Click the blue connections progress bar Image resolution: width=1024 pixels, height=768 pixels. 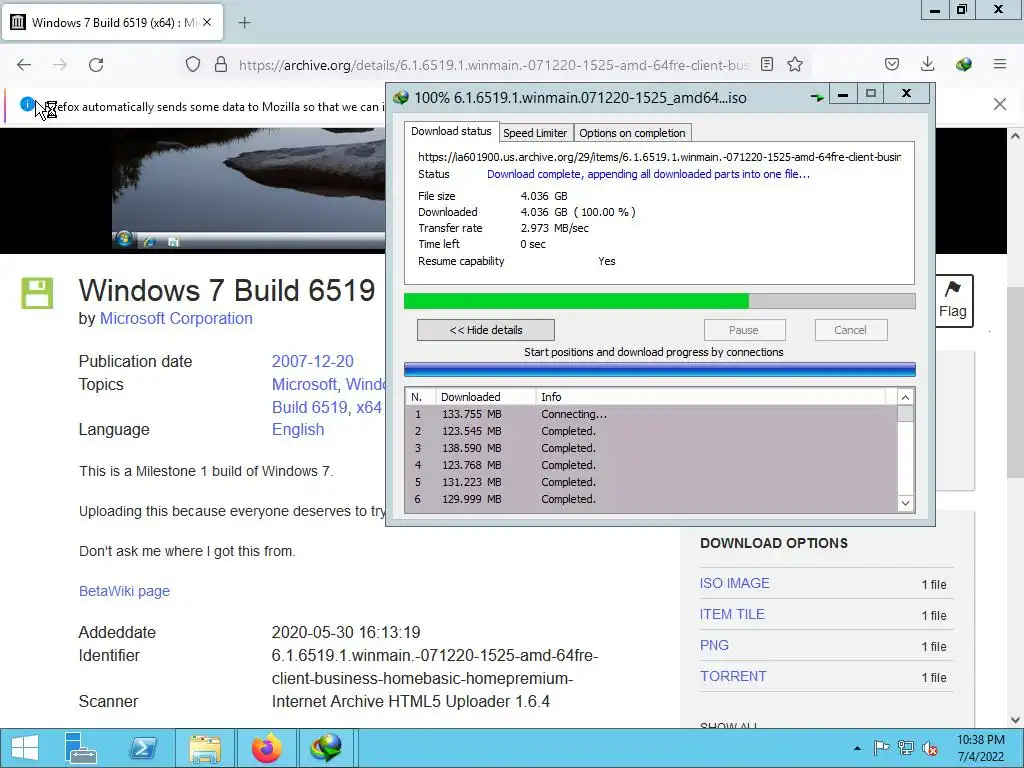coord(660,370)
